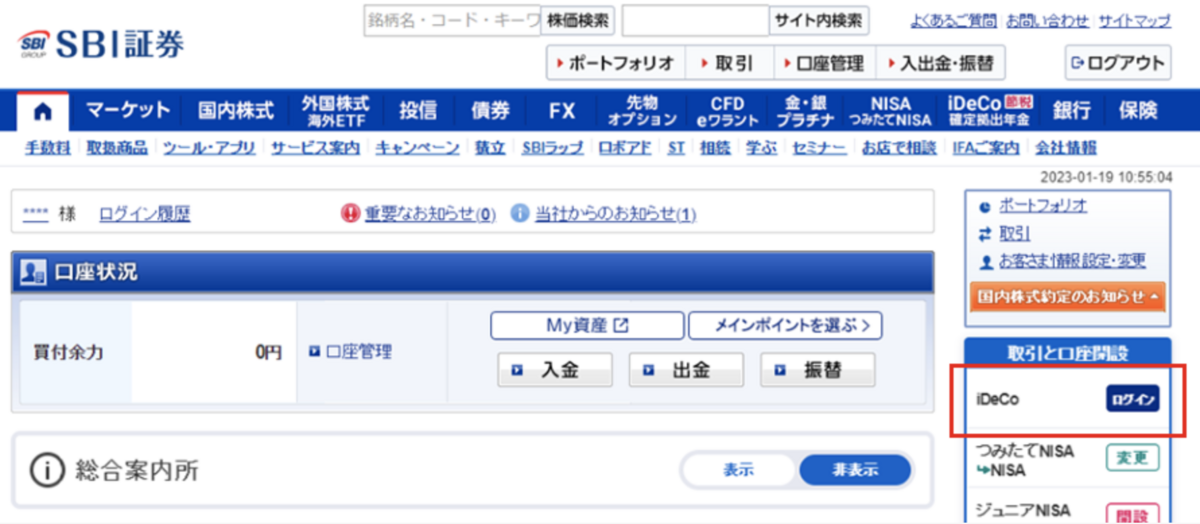The height and width of the screenshot is (524, 1200).
Task: Open the IFAご案内 submenu link
Action: (985, 148)
